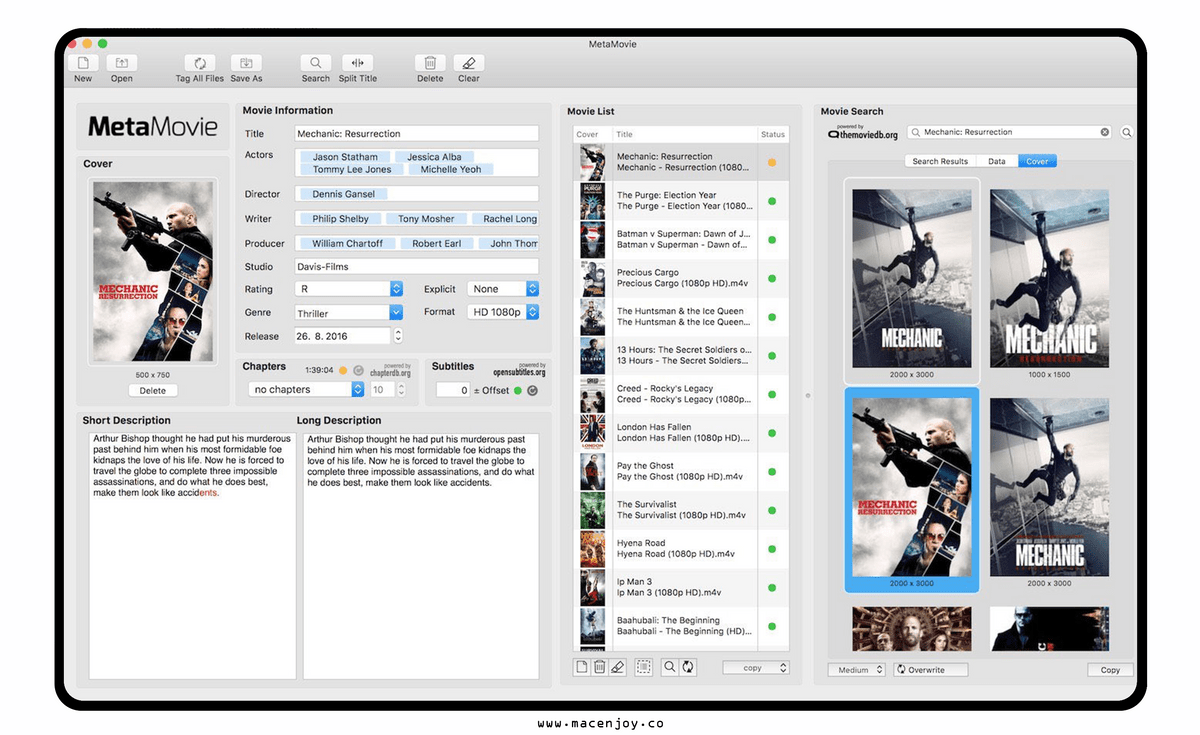Click the magnifier button next to the Movie Search field
This screenshot has height=735, width=1200.
point(1127,132)
